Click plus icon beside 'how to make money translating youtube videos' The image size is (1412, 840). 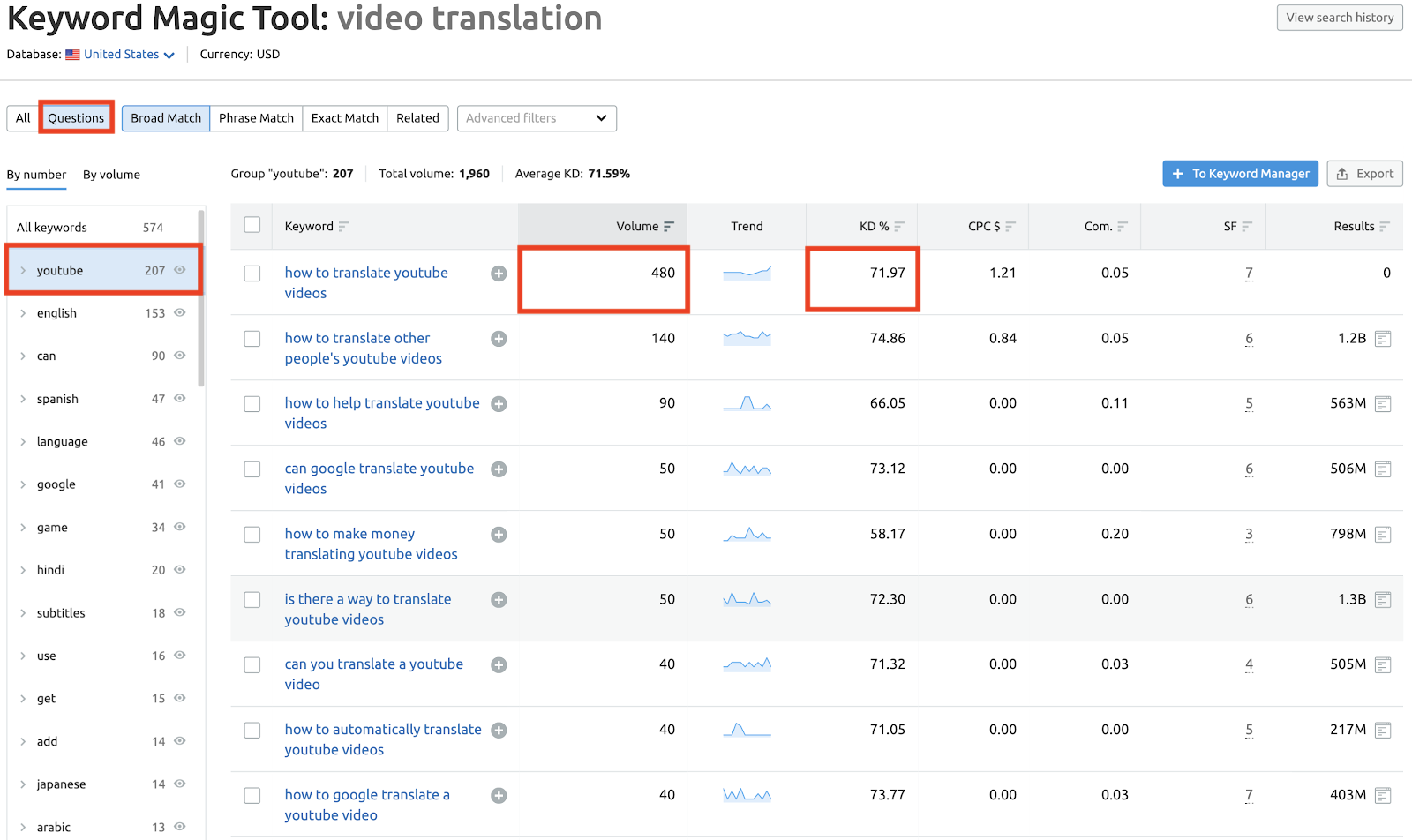tap(499, 535)
